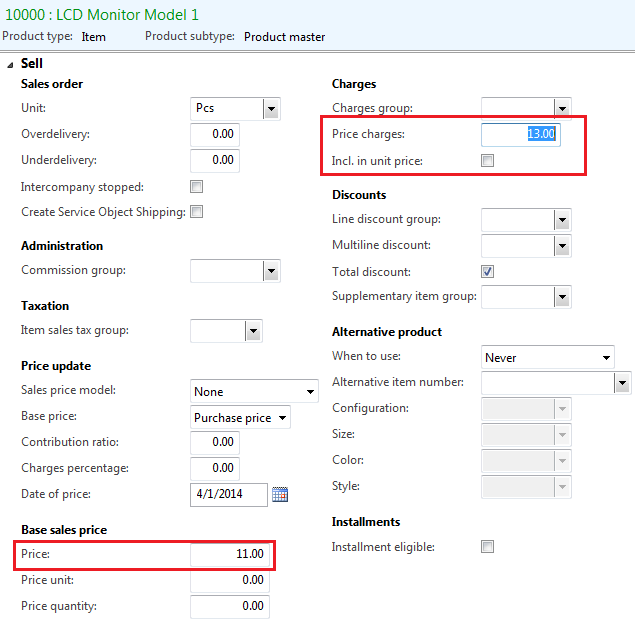The image size is (635, 623).
Task: Open the calendar picker for Date of price
Action: [x=280, y=494]
